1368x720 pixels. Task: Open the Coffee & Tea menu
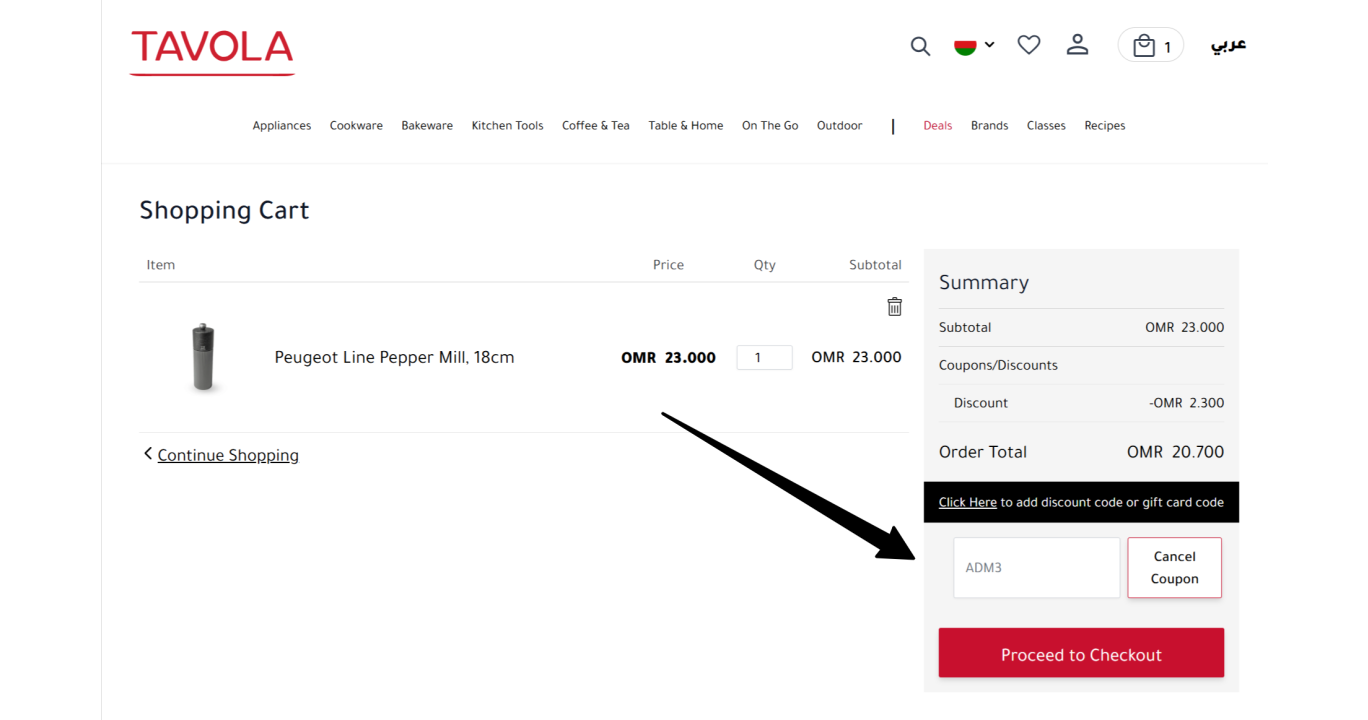pos(596,126)
